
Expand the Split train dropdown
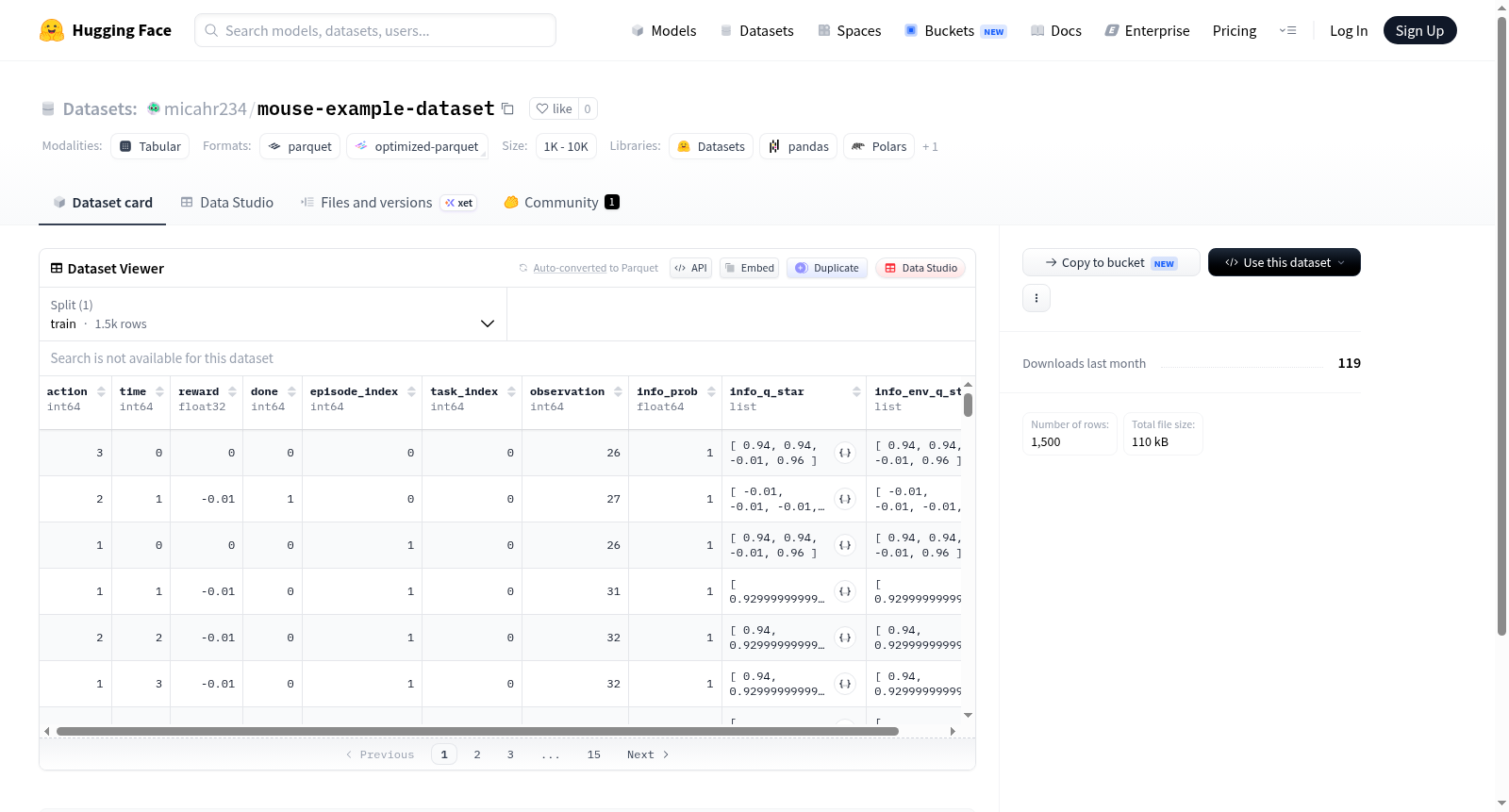pos(273,314)
